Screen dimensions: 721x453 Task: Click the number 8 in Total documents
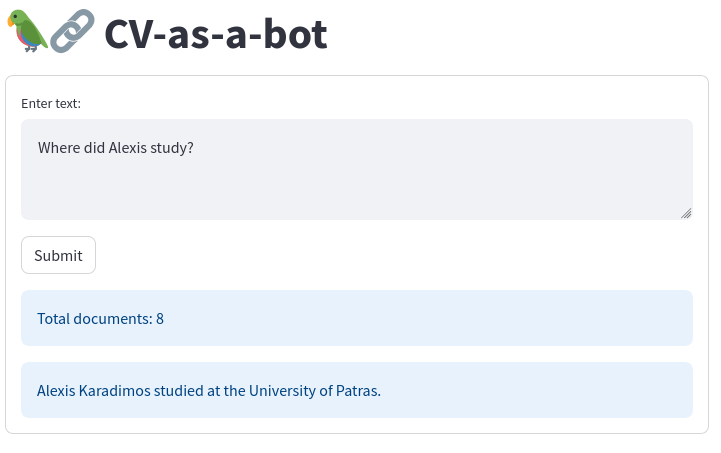[160, 319]
